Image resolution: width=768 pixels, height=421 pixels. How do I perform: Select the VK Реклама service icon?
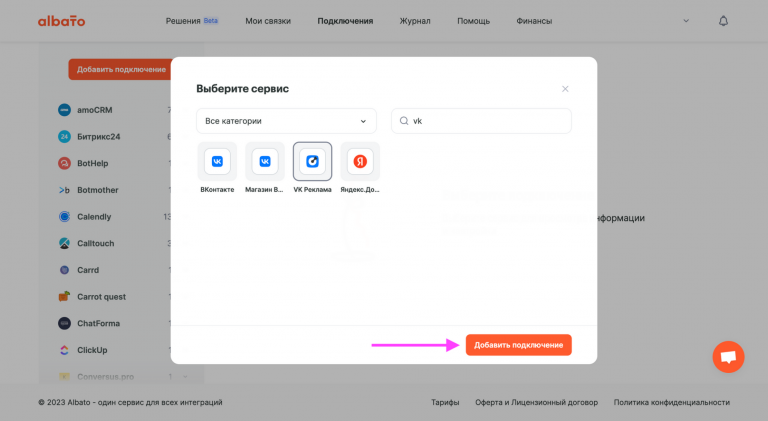click(x=312, y=162)
